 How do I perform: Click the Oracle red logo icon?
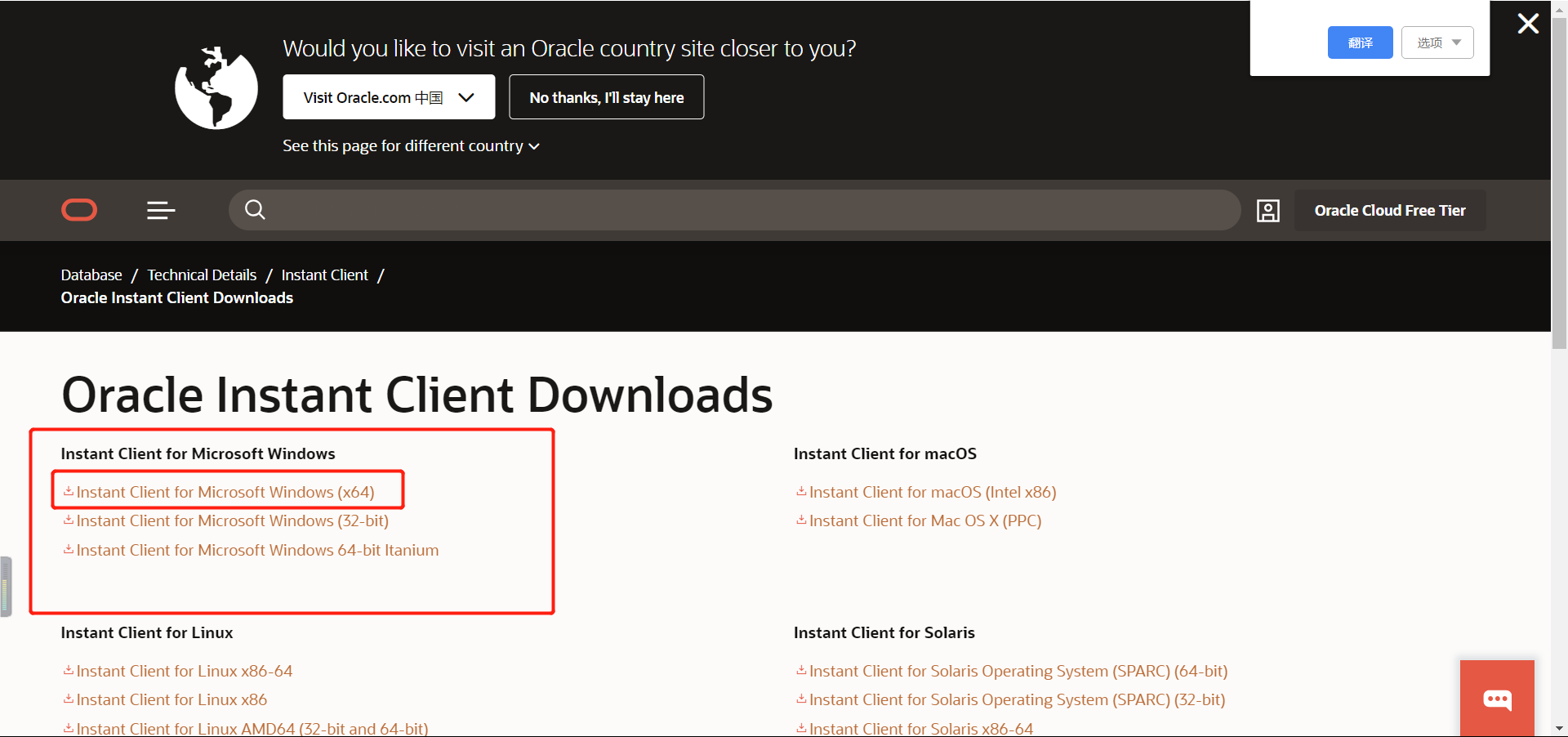tap(79, 210)
